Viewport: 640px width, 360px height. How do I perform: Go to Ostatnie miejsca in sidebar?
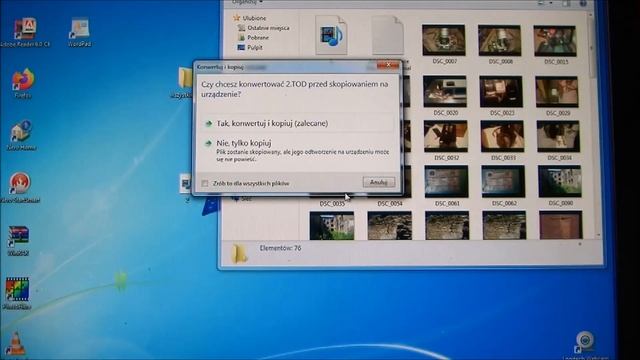[268, 28]
